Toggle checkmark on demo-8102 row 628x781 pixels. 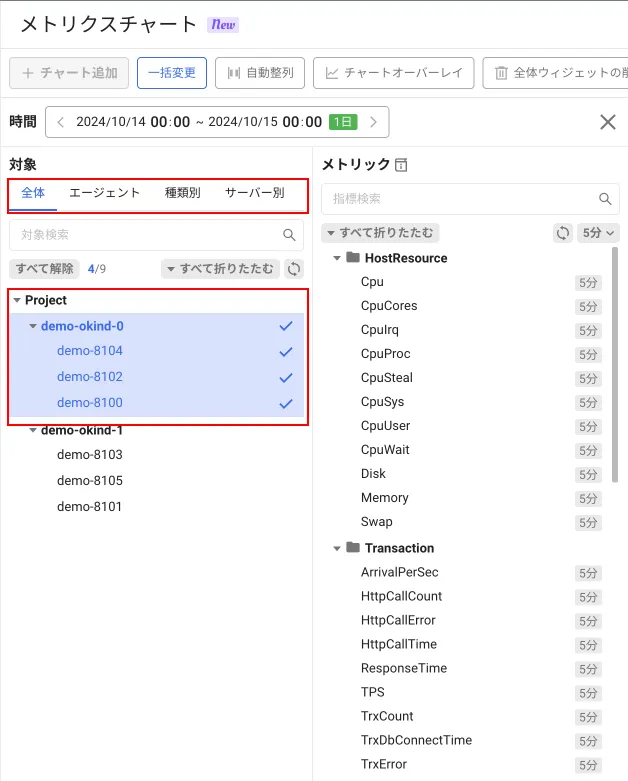286,378
